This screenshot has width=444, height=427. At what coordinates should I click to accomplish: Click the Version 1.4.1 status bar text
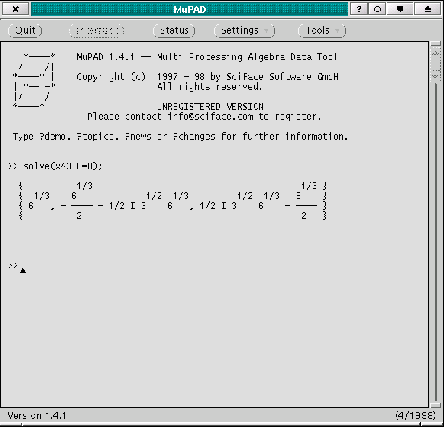37,416
